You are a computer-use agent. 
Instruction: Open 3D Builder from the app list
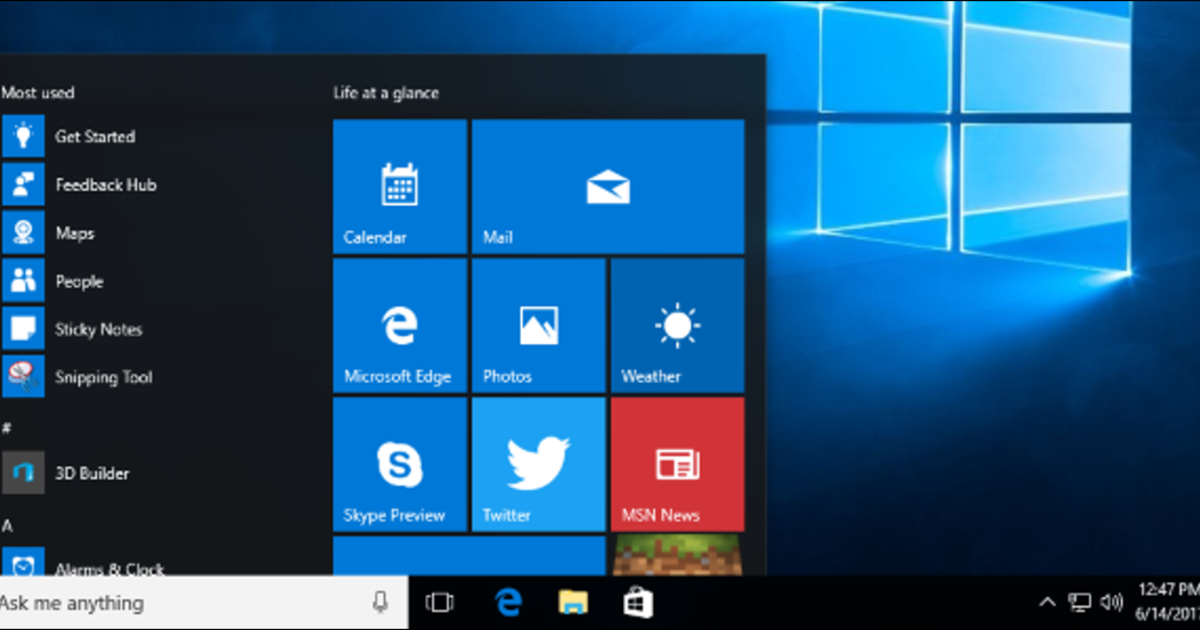pyautogui.click(x=91, y=473)
